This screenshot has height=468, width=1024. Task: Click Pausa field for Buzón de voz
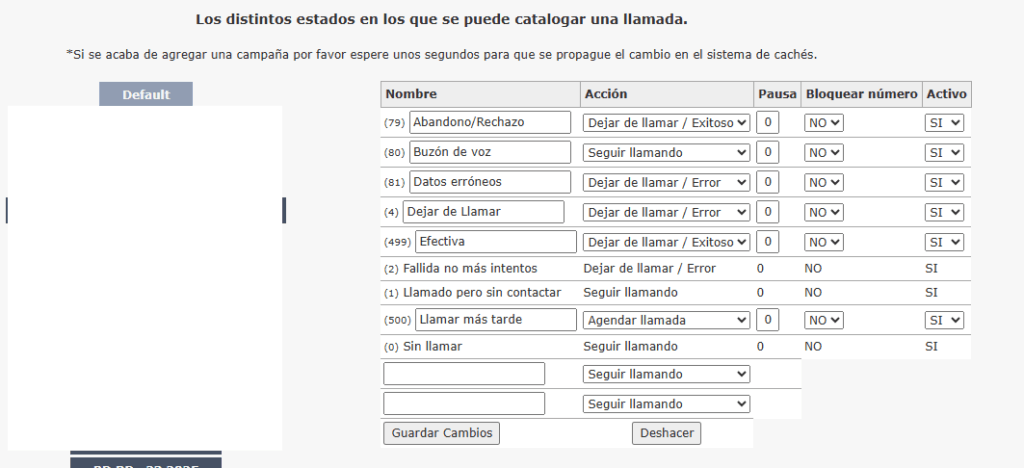(x=767, y=153)
